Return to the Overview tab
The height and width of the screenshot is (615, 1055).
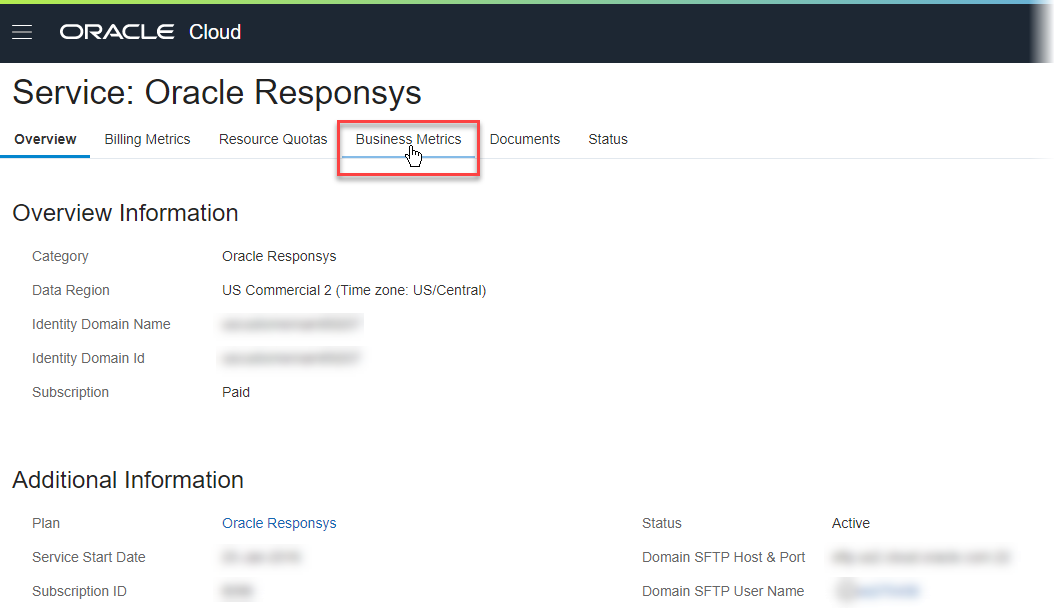coord(44,139)
